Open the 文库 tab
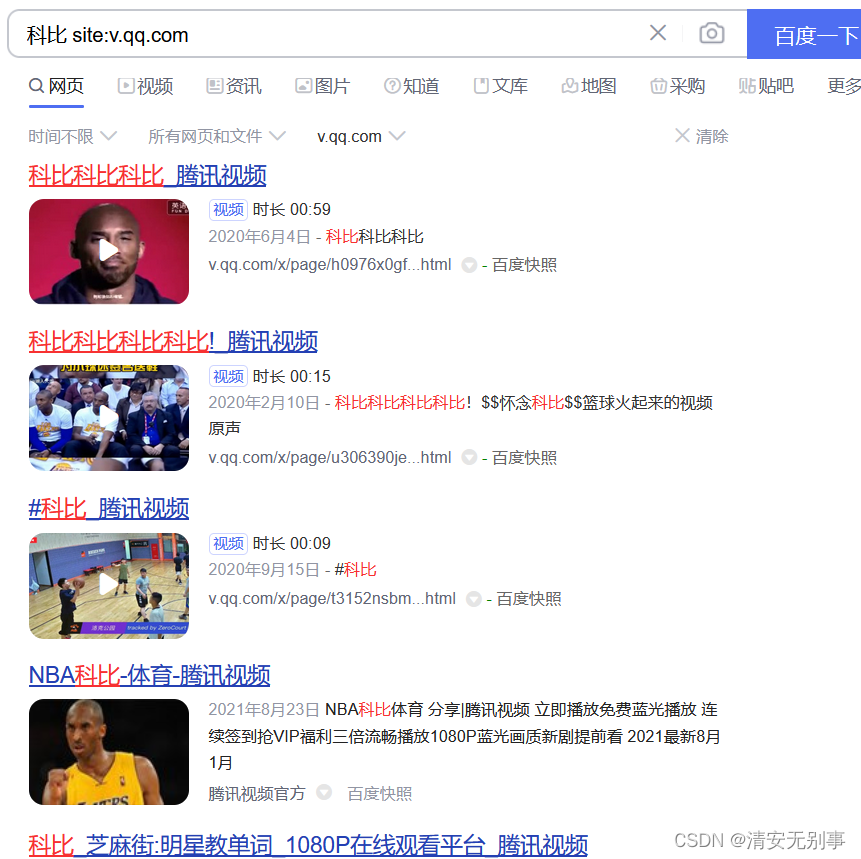The width and height of the screenshot is (861, 859). click(x=501, y=86)
